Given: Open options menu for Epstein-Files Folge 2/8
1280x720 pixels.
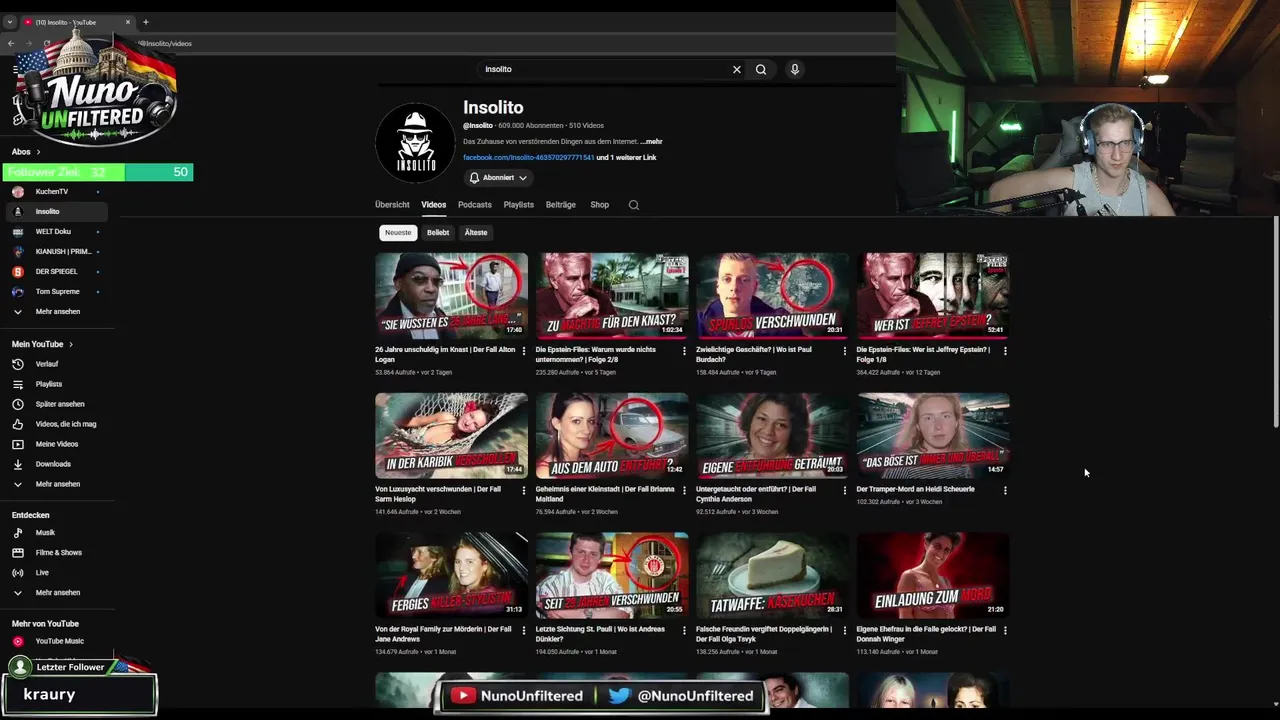Looking at the screenshot, I should (x=684, y=351).
